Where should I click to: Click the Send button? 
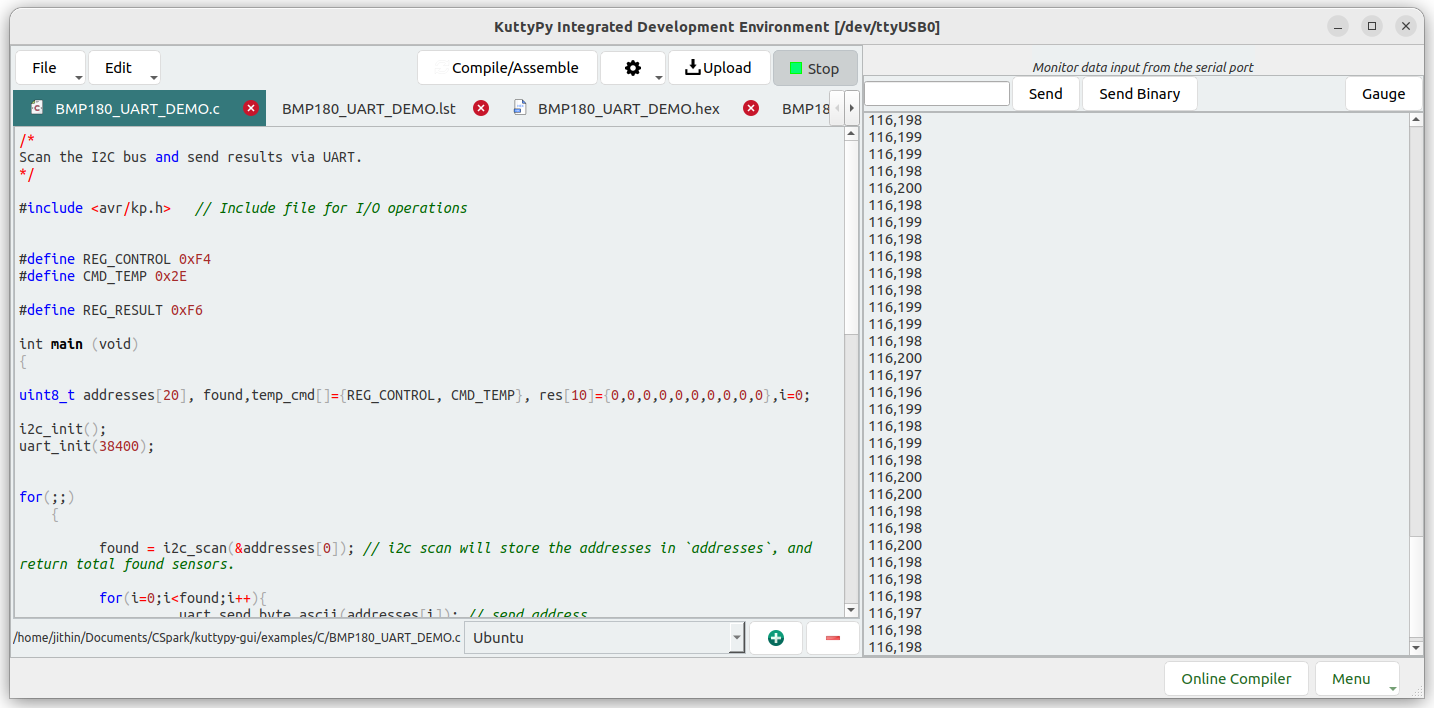point(1046,93)
